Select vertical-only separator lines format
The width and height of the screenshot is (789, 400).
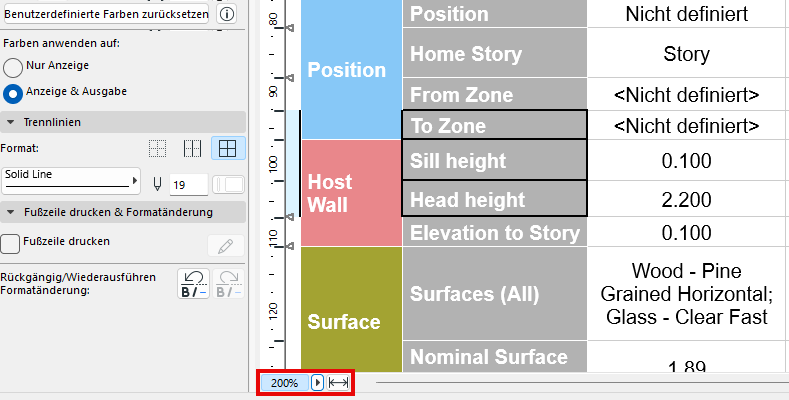coord(192,149)
